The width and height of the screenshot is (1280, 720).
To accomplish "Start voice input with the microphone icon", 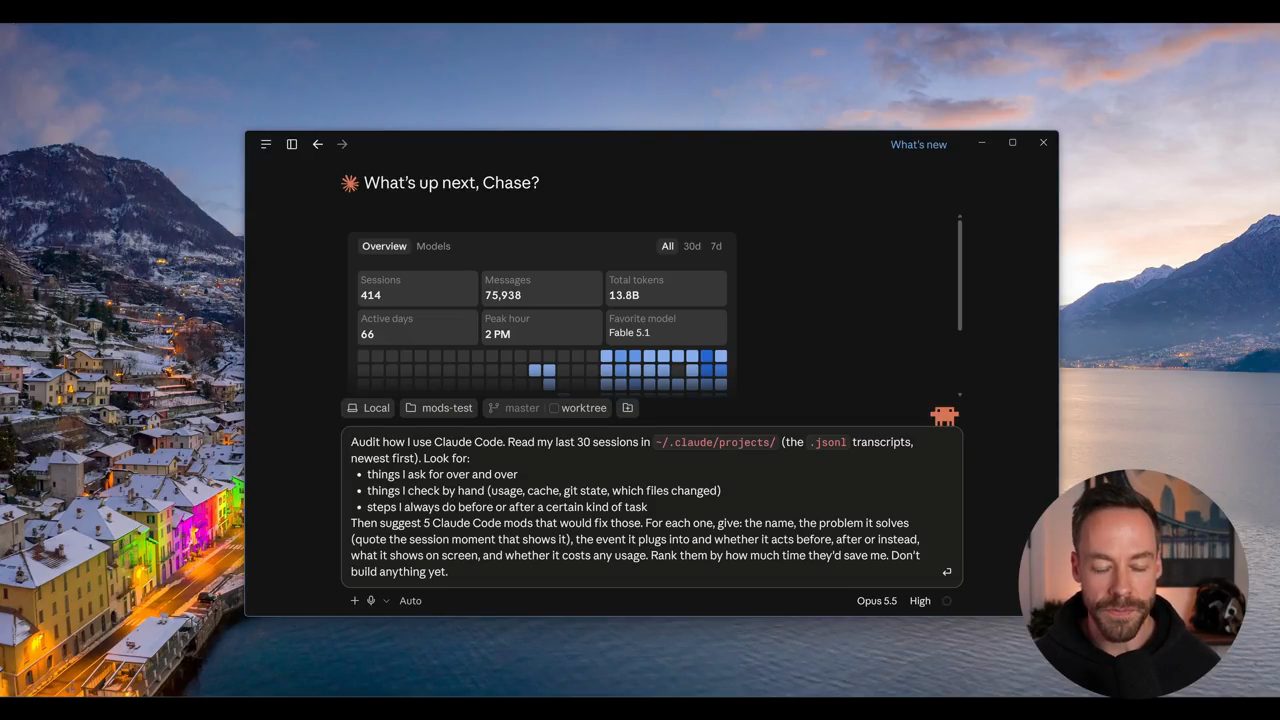I will point(371,601).
